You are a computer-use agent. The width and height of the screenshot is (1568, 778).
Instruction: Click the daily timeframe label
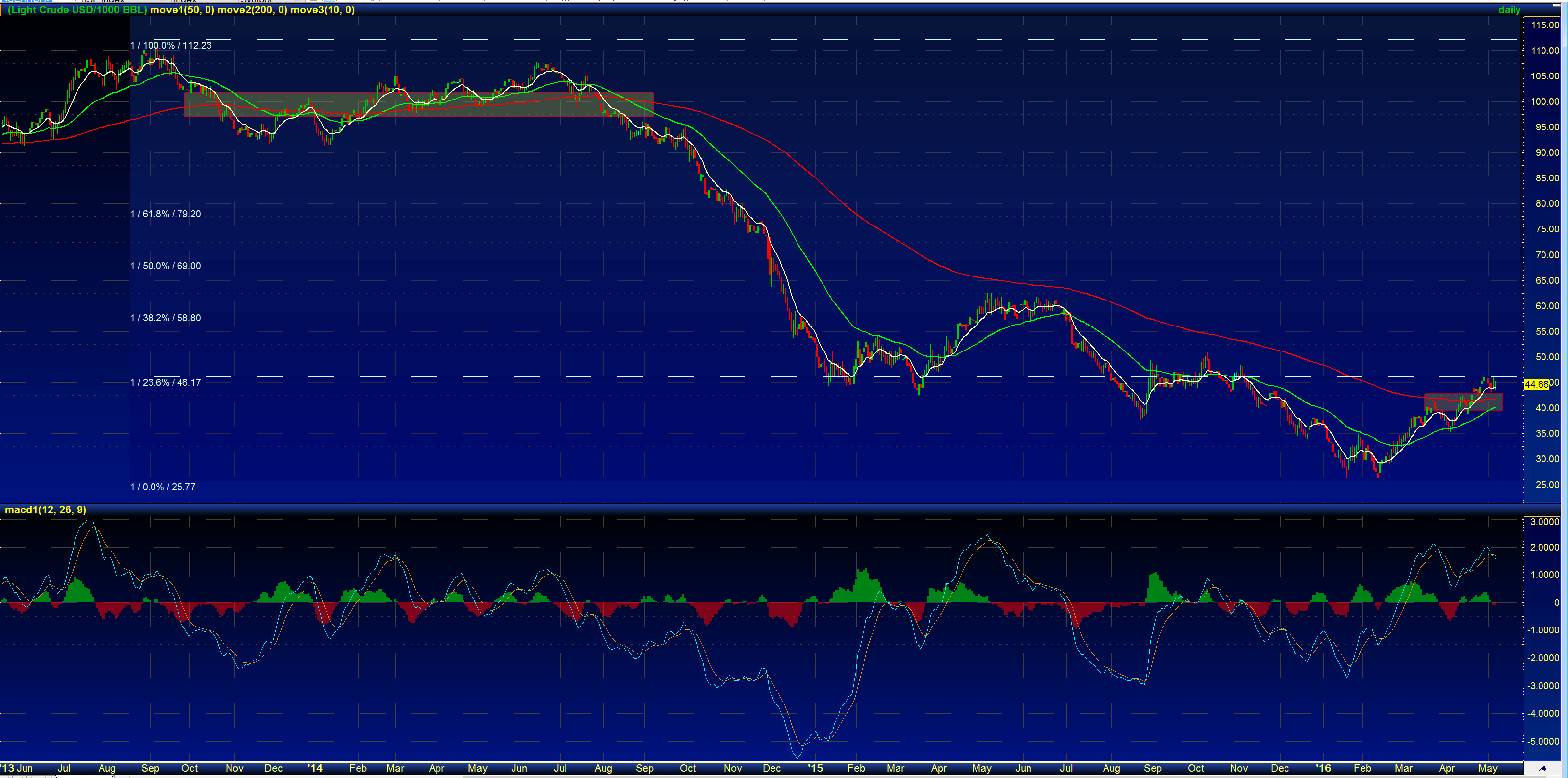coord(1509,10)
